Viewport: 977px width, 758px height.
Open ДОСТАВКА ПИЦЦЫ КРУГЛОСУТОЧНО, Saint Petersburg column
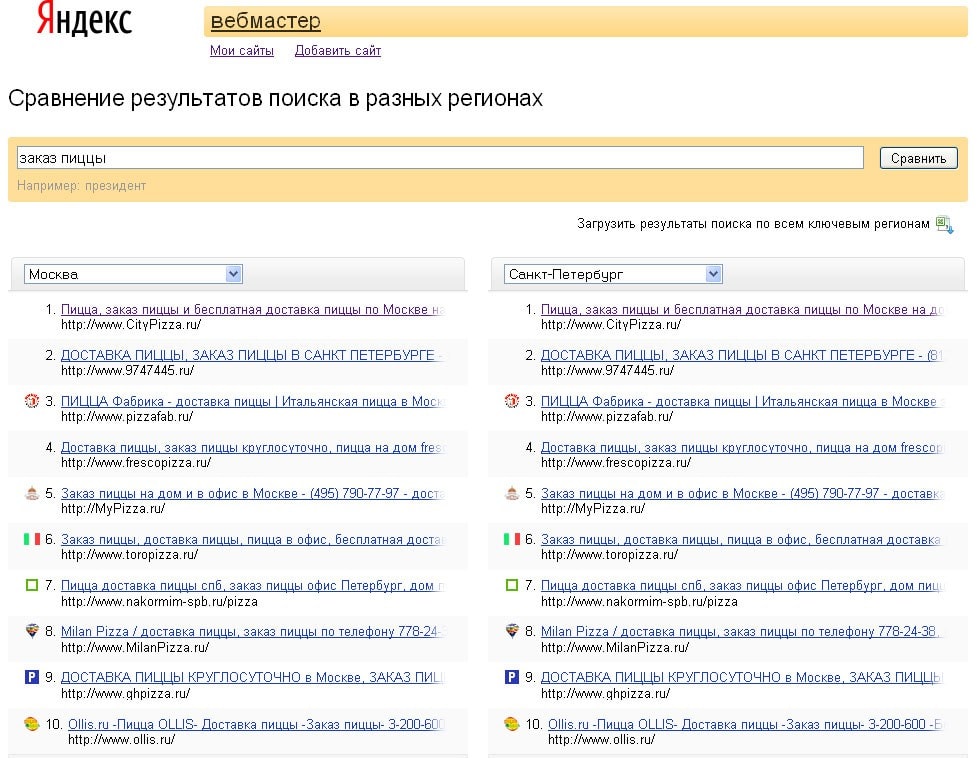(742, 677)
